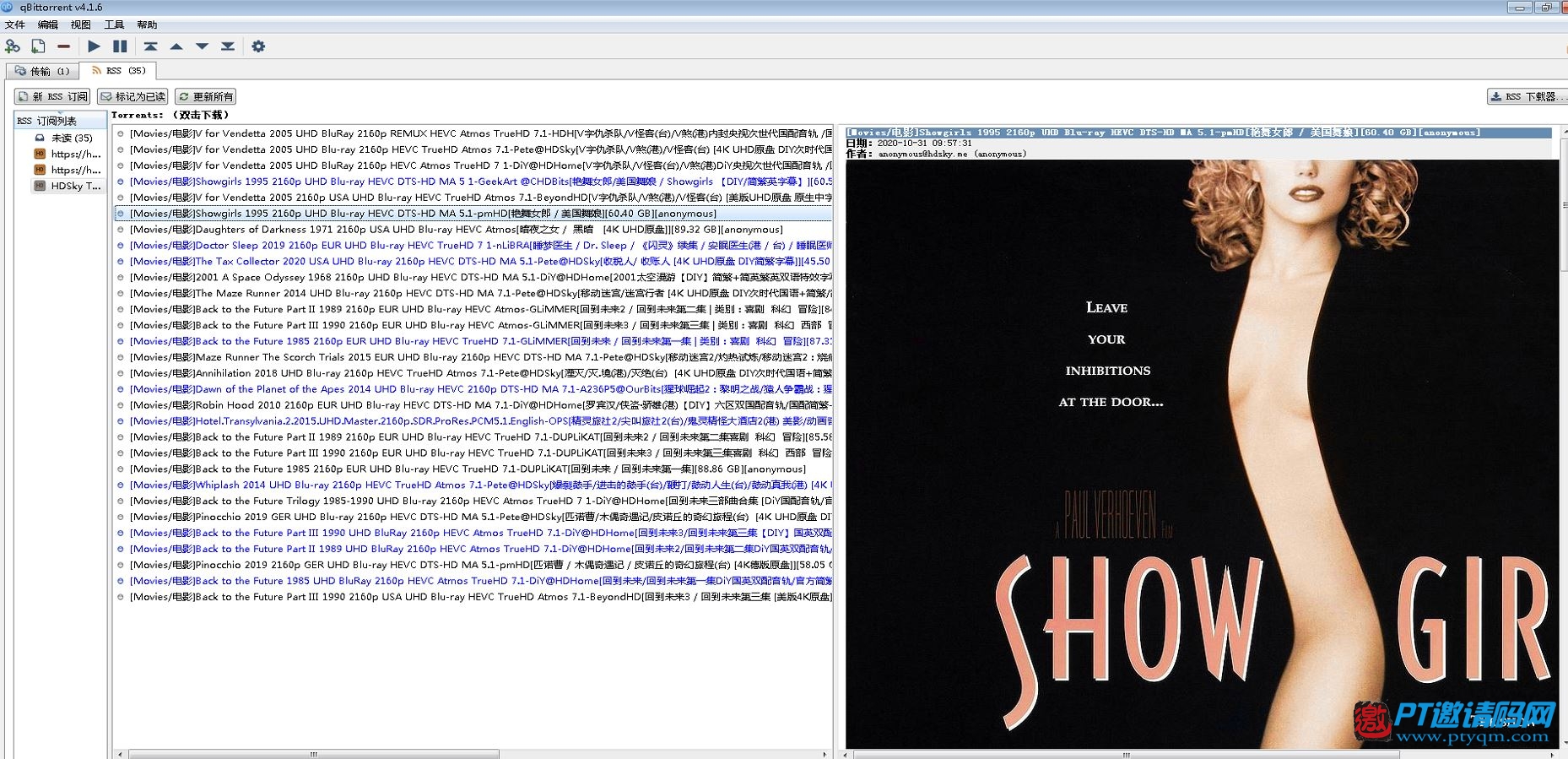Select Back to the Future Trilogy row

click(x=473, y=501)
